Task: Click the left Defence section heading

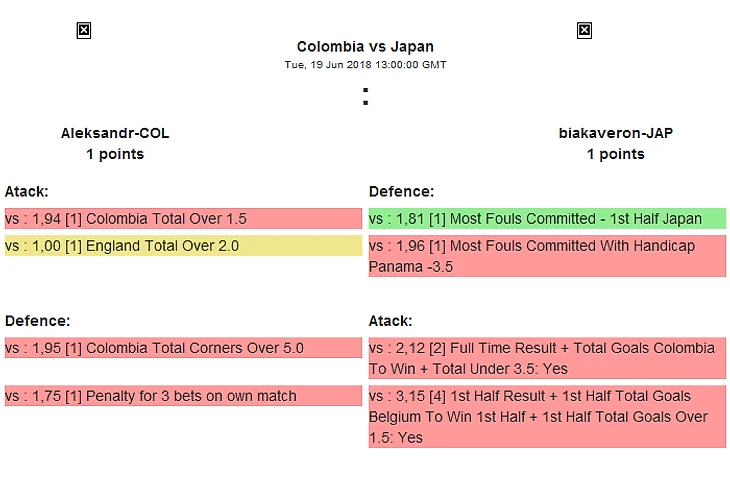Action: click(37, 321)
